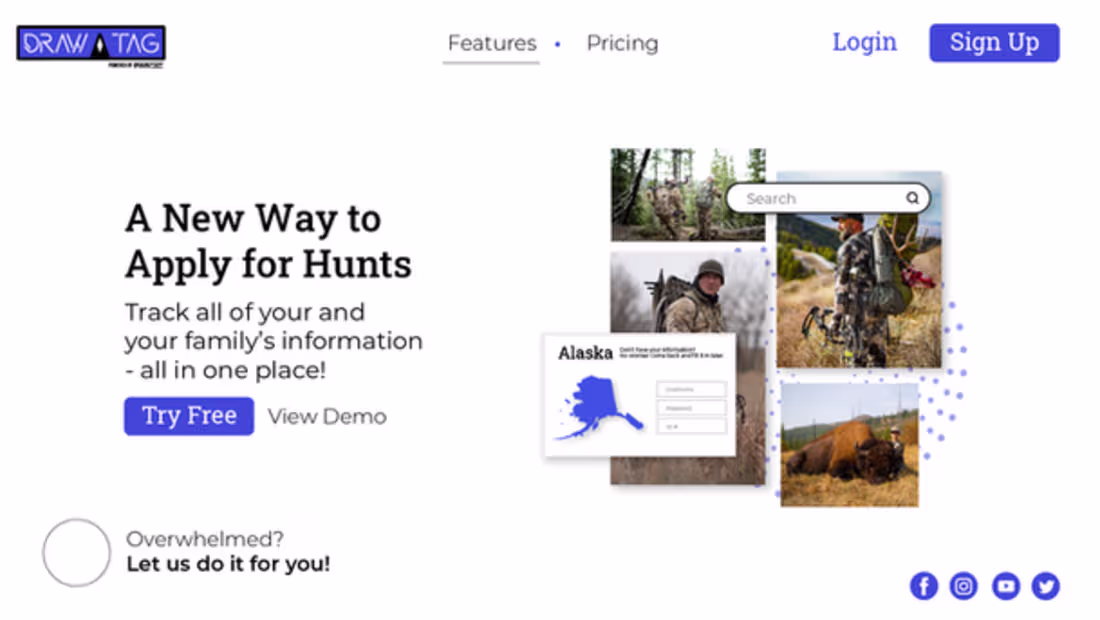
Task: Click the magnifier icon in the search bar
Action: pos(912,198)
